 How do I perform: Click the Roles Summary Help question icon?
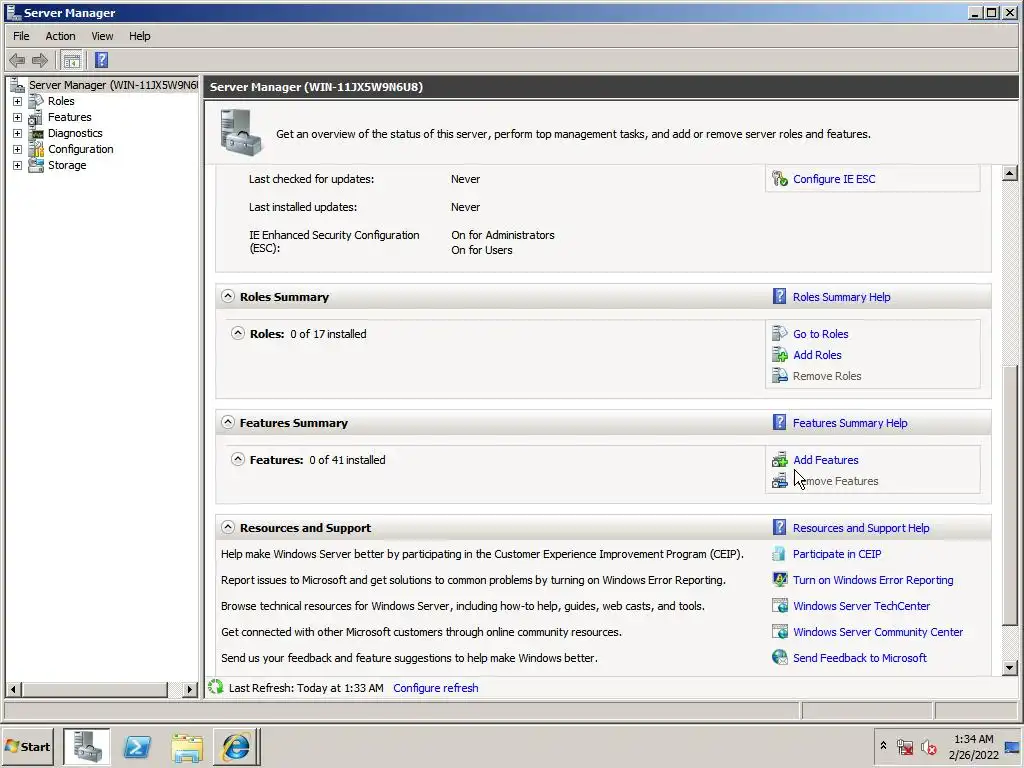779,296
